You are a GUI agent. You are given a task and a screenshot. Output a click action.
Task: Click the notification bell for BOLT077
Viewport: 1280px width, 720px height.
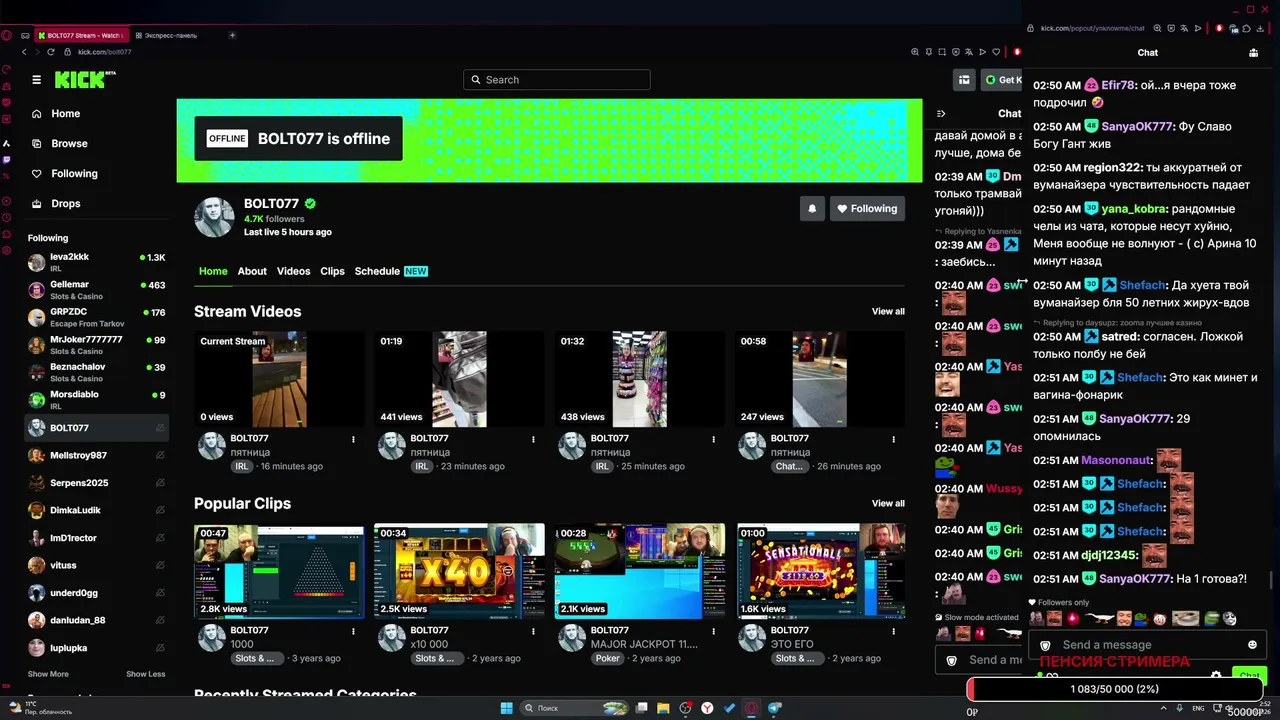click(x=812, y=208)
